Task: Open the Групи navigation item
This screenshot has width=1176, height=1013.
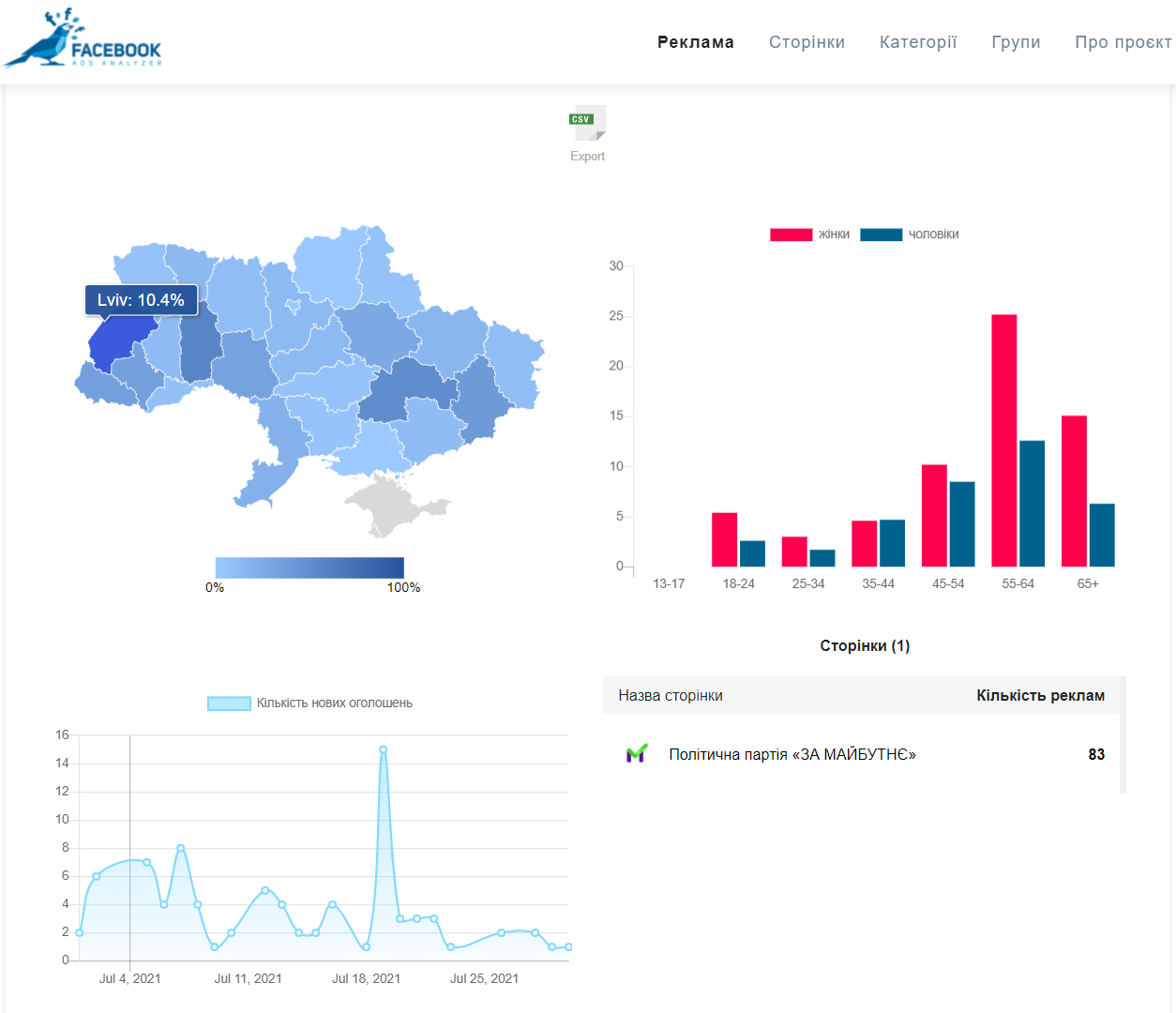Action: click(1016, 42)
